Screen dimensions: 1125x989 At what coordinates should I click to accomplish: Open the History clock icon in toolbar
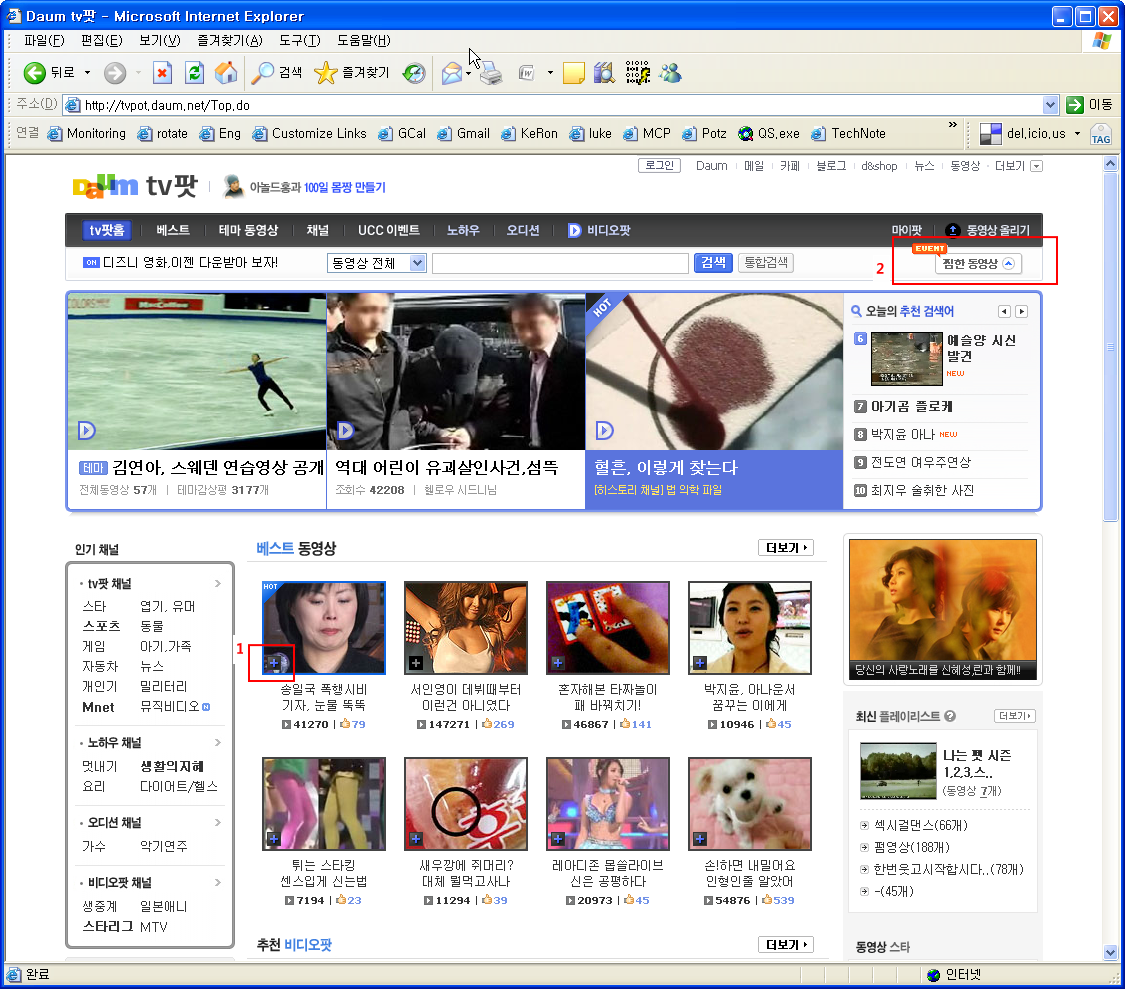click(x=414, y=72)
